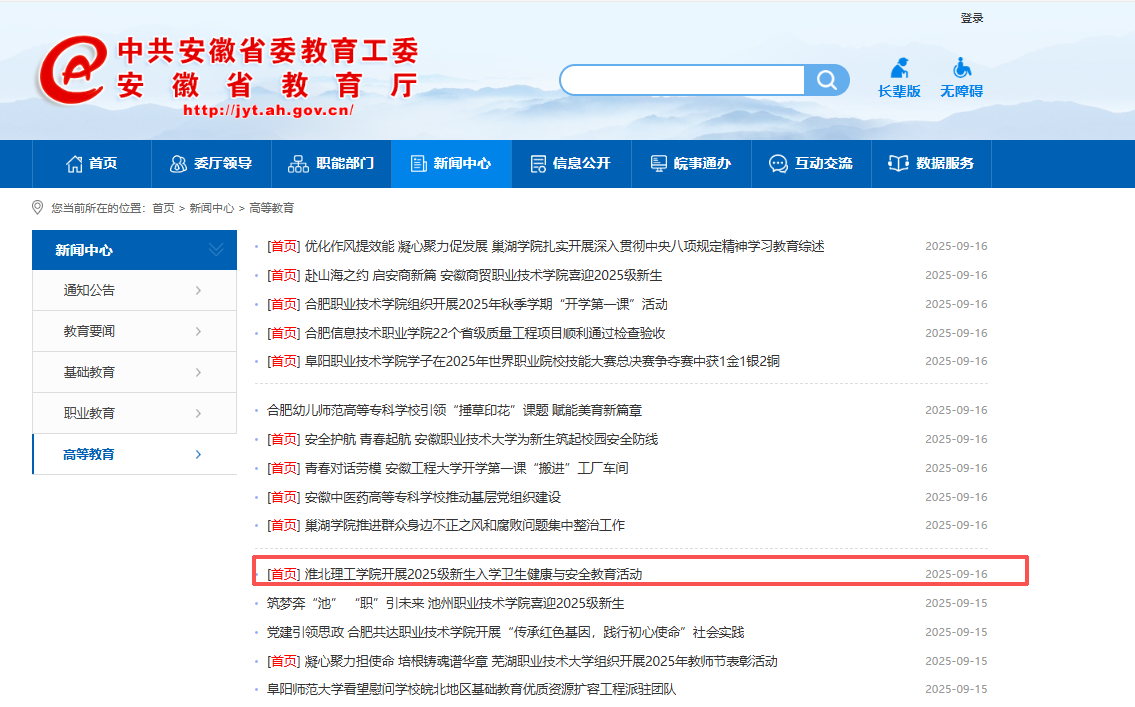Open the 无障碍 accessibility icon
Viewport: 1135px width, 707px height.
click(961, 78)
